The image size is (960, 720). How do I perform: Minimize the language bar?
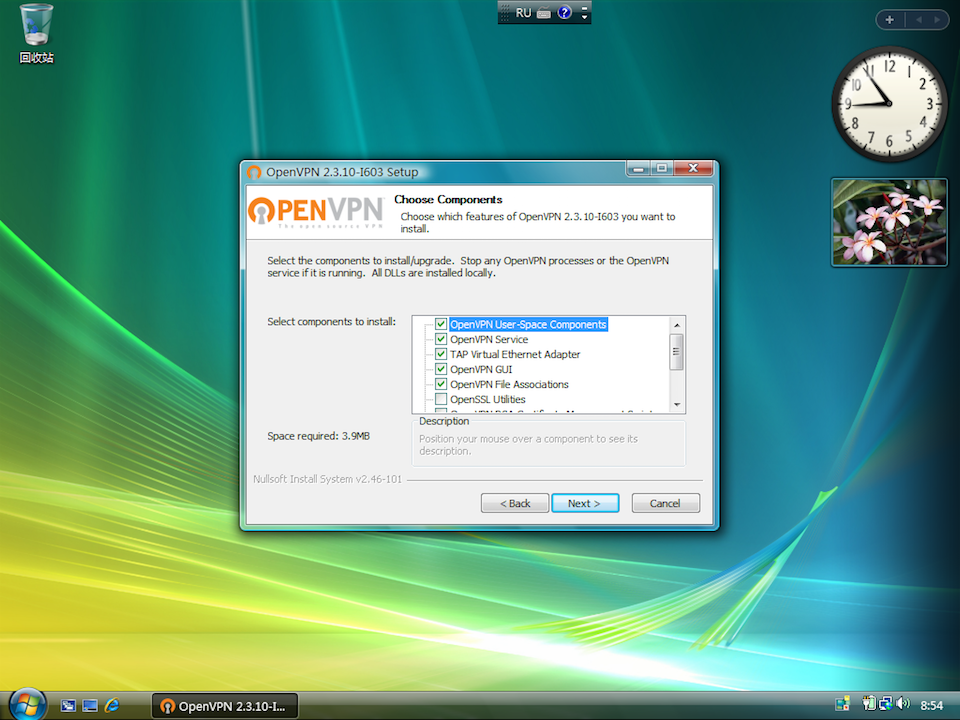[585, 7]
